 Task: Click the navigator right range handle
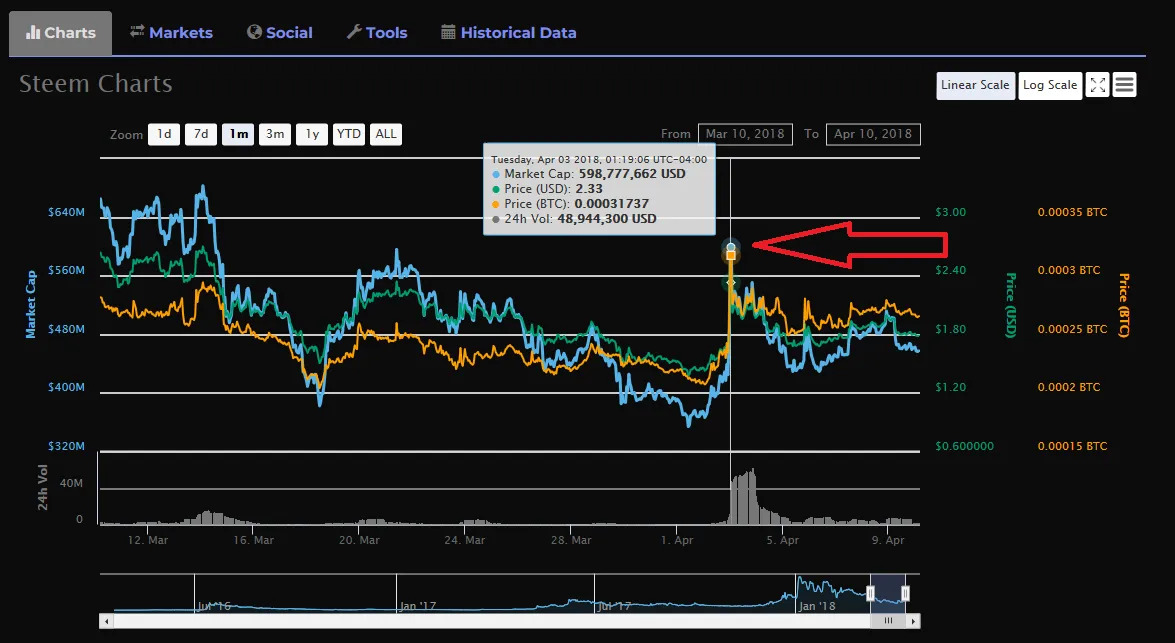coord(905,594)
